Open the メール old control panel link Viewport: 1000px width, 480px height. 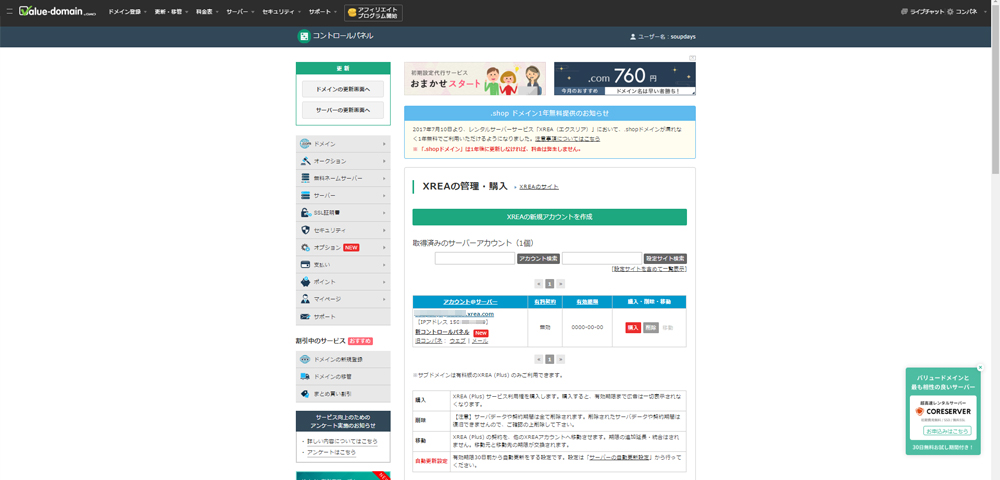pos(480,341)
